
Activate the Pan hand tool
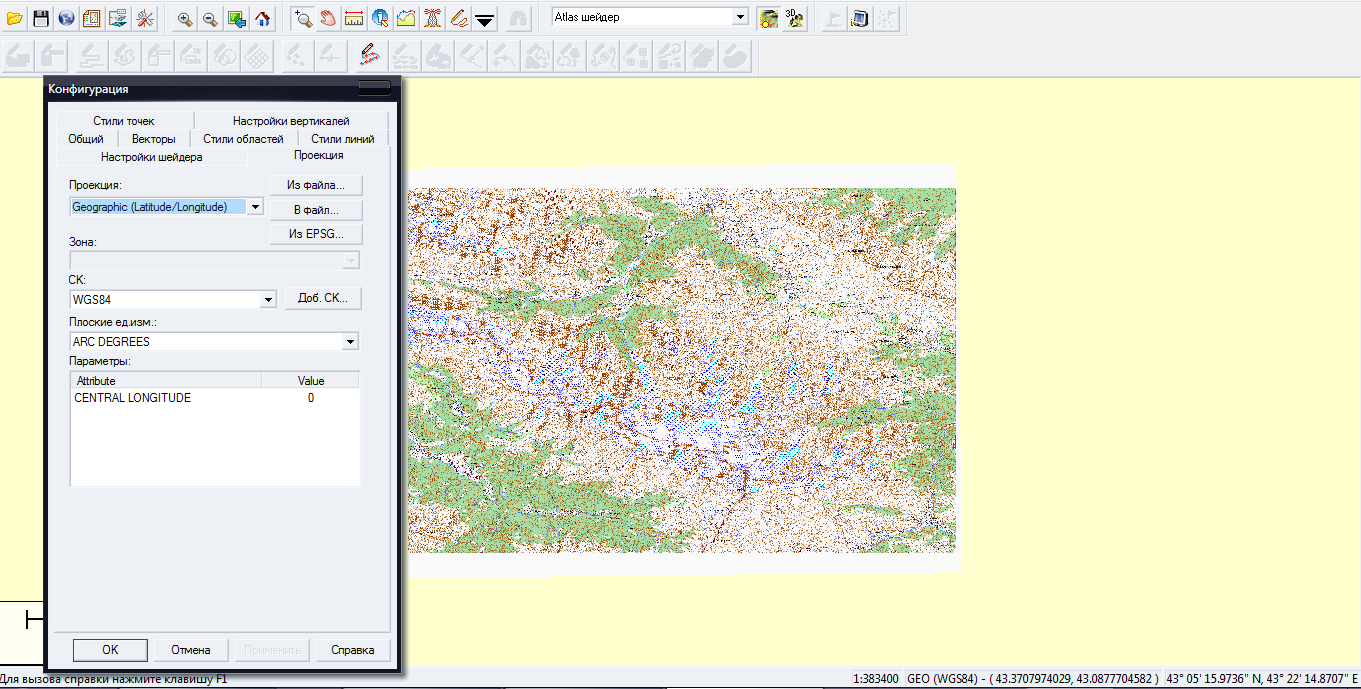click(x=328, y=18)
